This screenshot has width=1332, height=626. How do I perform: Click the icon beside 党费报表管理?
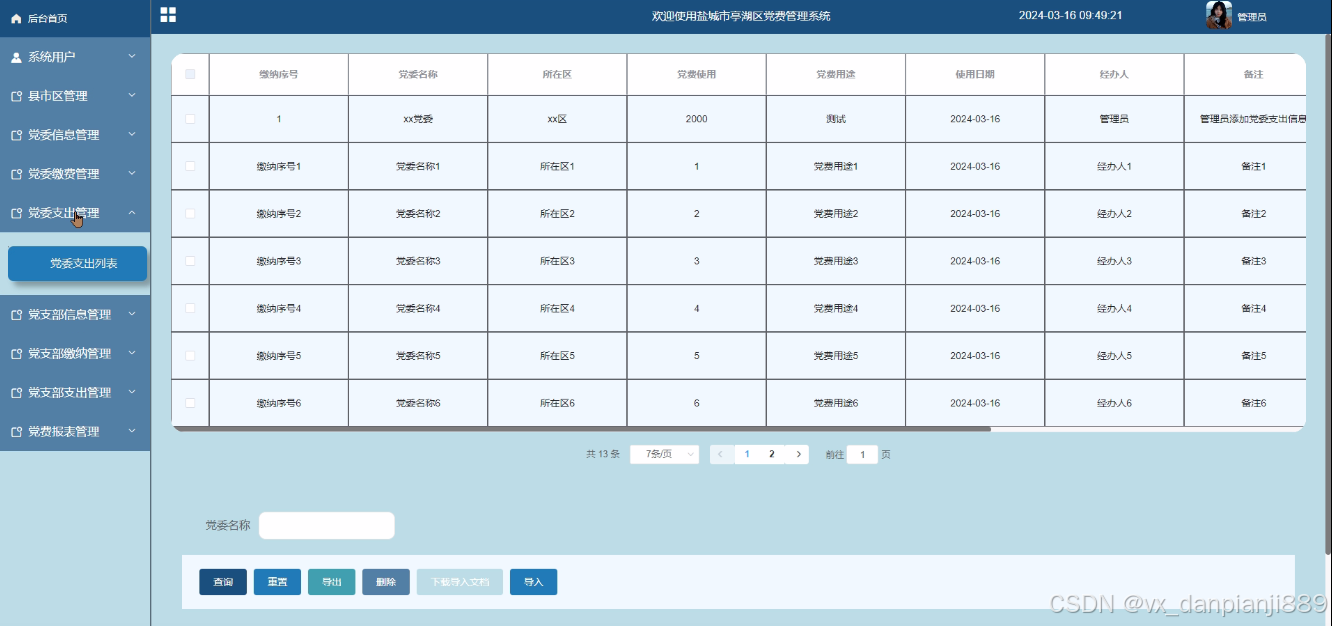tap(16, 431)
